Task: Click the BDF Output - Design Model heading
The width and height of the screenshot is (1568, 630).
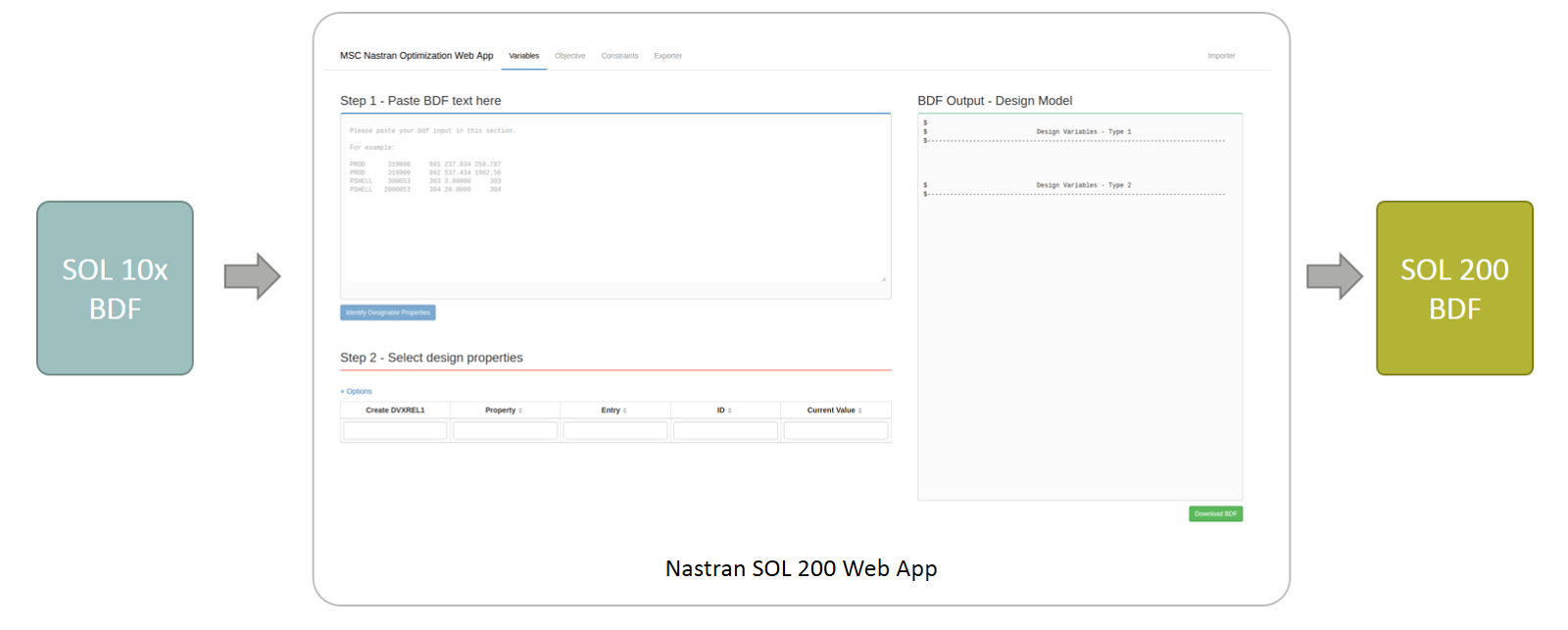Action: [x=995, y=101]
